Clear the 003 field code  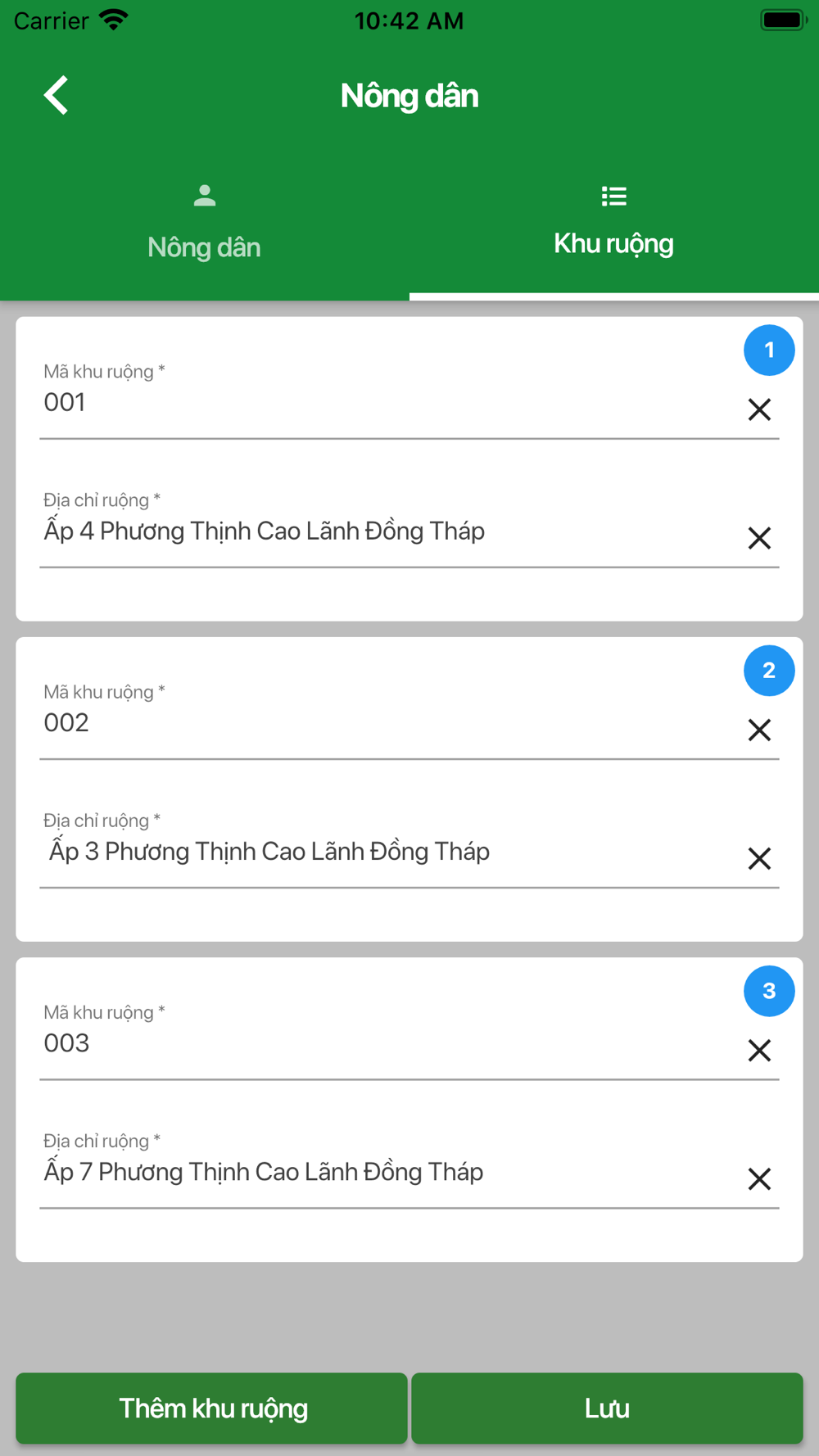pyautogui.click(x=759, y=1050)
